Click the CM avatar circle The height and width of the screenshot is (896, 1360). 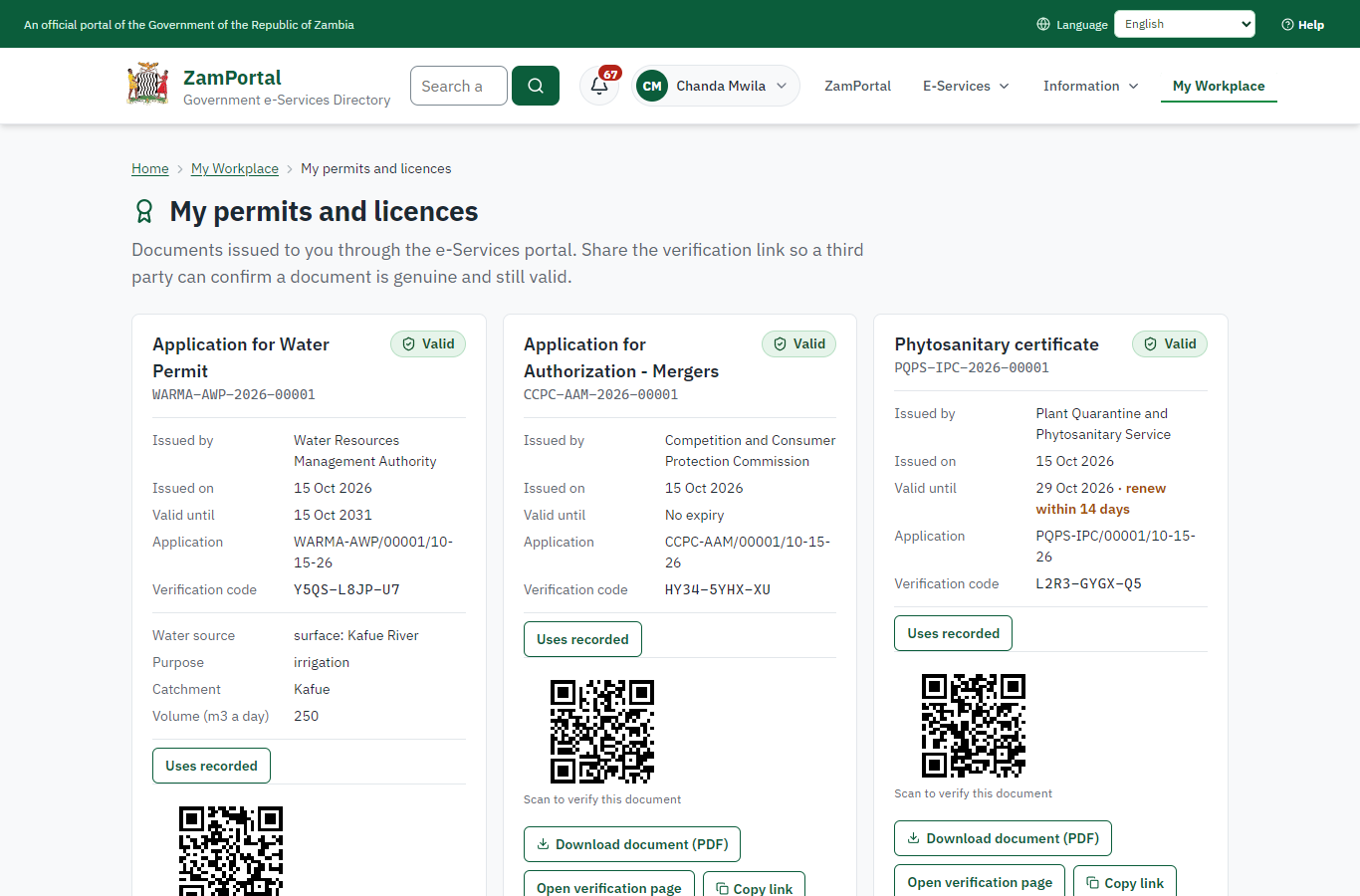click(x=652, y=86)
